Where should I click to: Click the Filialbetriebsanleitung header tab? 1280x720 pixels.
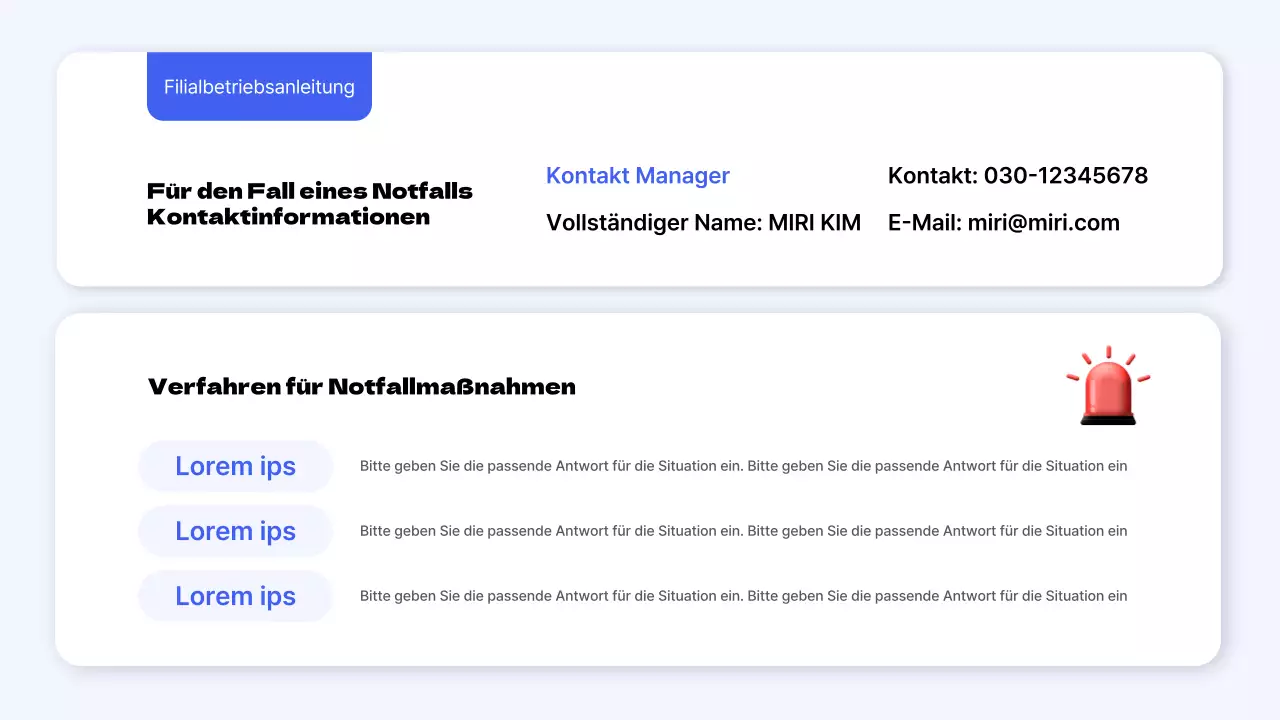click(259, 87)
